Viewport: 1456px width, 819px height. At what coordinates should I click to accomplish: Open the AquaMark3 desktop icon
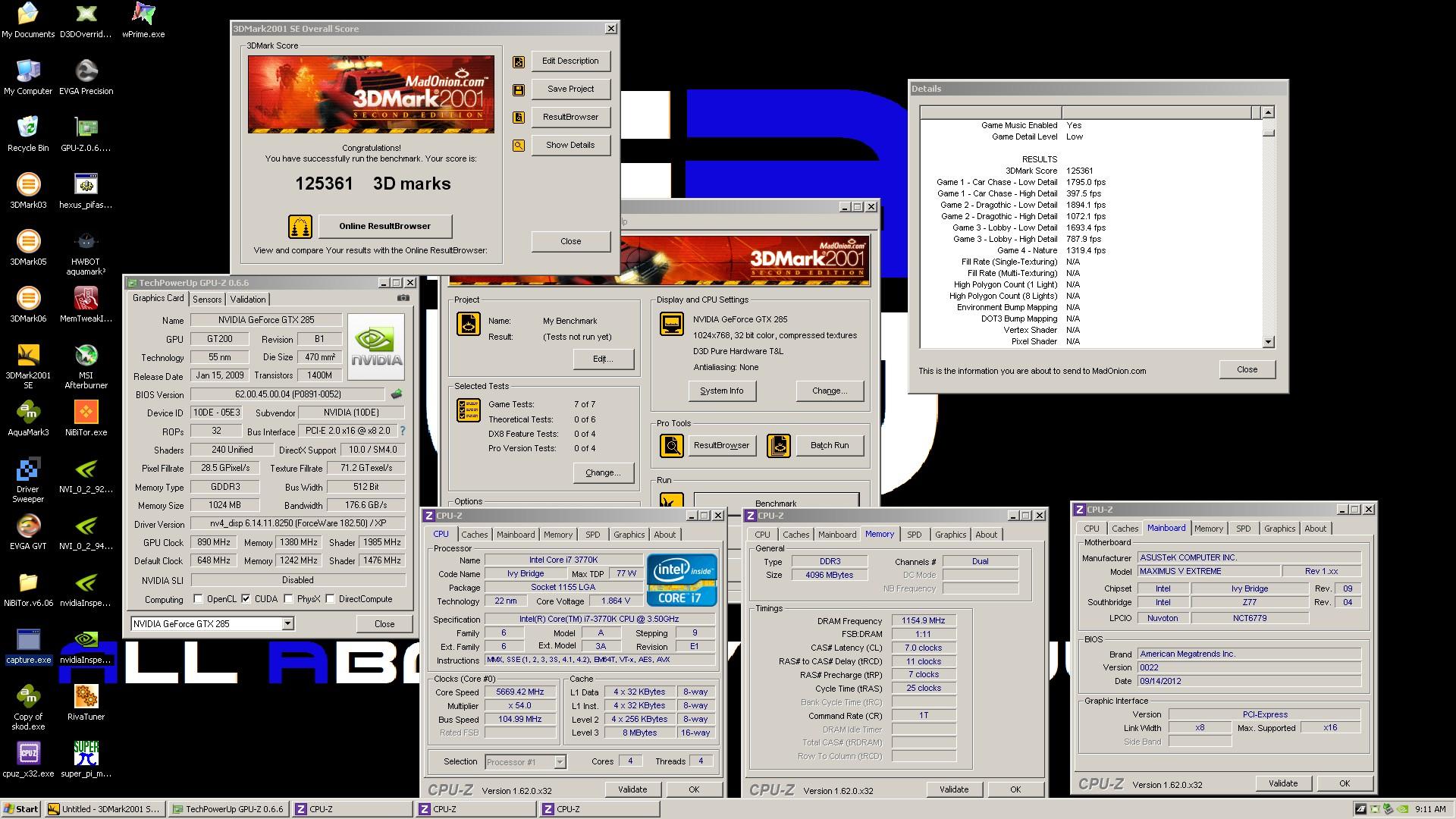pyautogui.click(x=28, y=419)
